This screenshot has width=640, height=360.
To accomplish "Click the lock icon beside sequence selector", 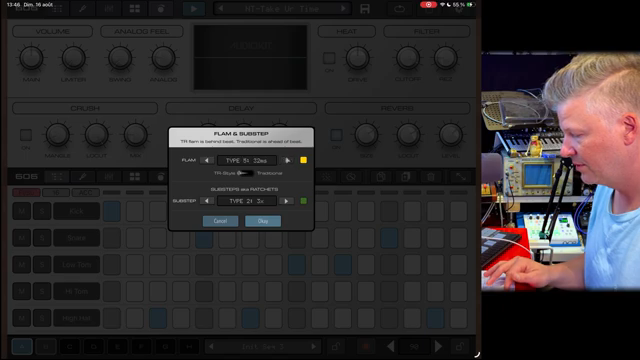I will tap(336, 347).
